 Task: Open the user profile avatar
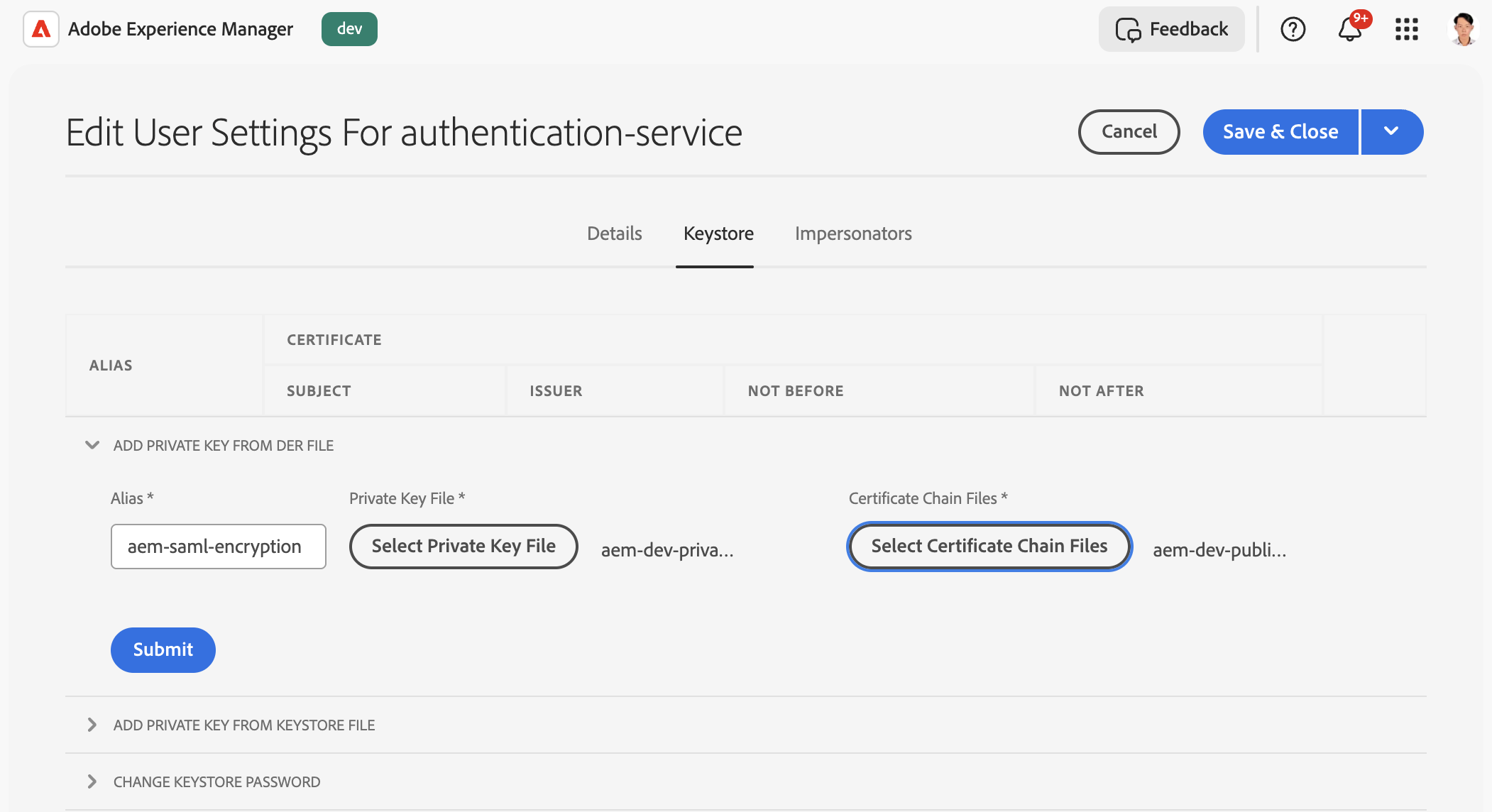click(1463, 29)
